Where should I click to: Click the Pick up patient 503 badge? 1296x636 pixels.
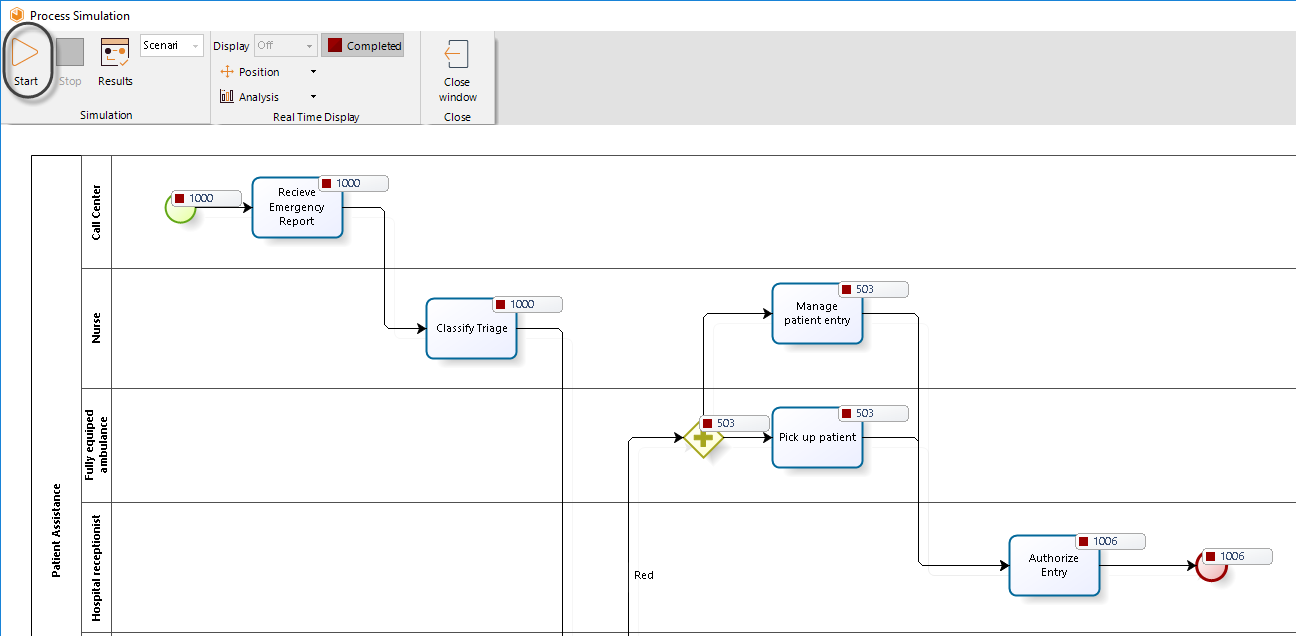tap(873, 413)
